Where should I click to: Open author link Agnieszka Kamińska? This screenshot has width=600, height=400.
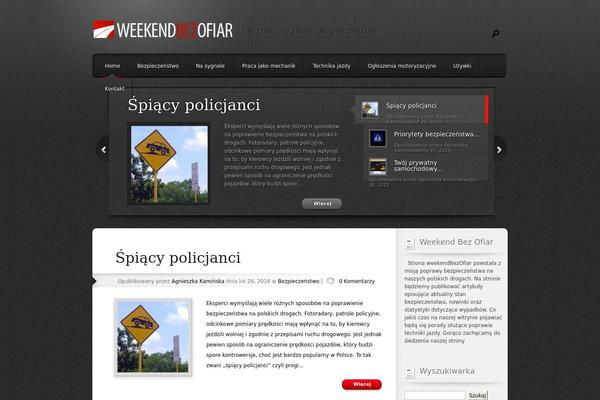(x=198, y=281)
